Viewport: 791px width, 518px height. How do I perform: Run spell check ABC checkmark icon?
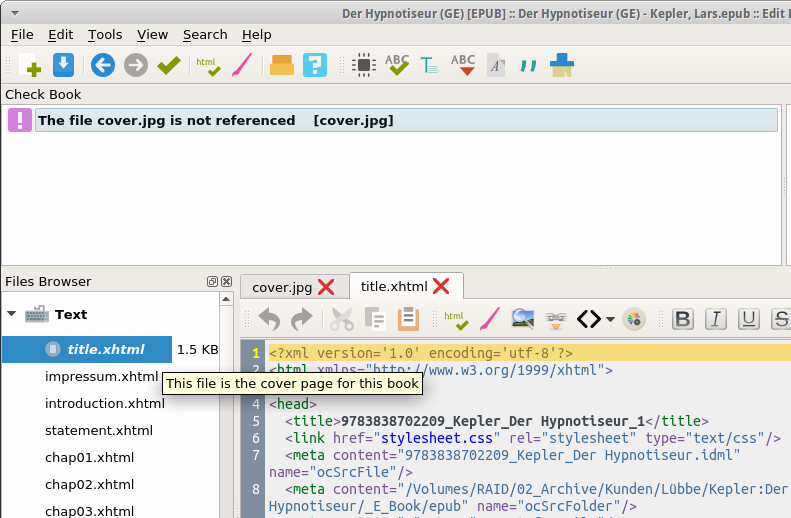[397, 66]
